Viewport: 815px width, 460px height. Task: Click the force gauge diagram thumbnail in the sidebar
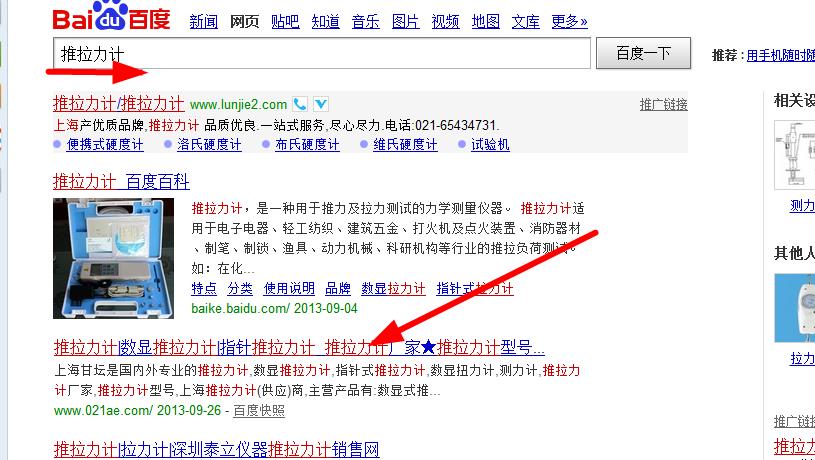point(795,155)
